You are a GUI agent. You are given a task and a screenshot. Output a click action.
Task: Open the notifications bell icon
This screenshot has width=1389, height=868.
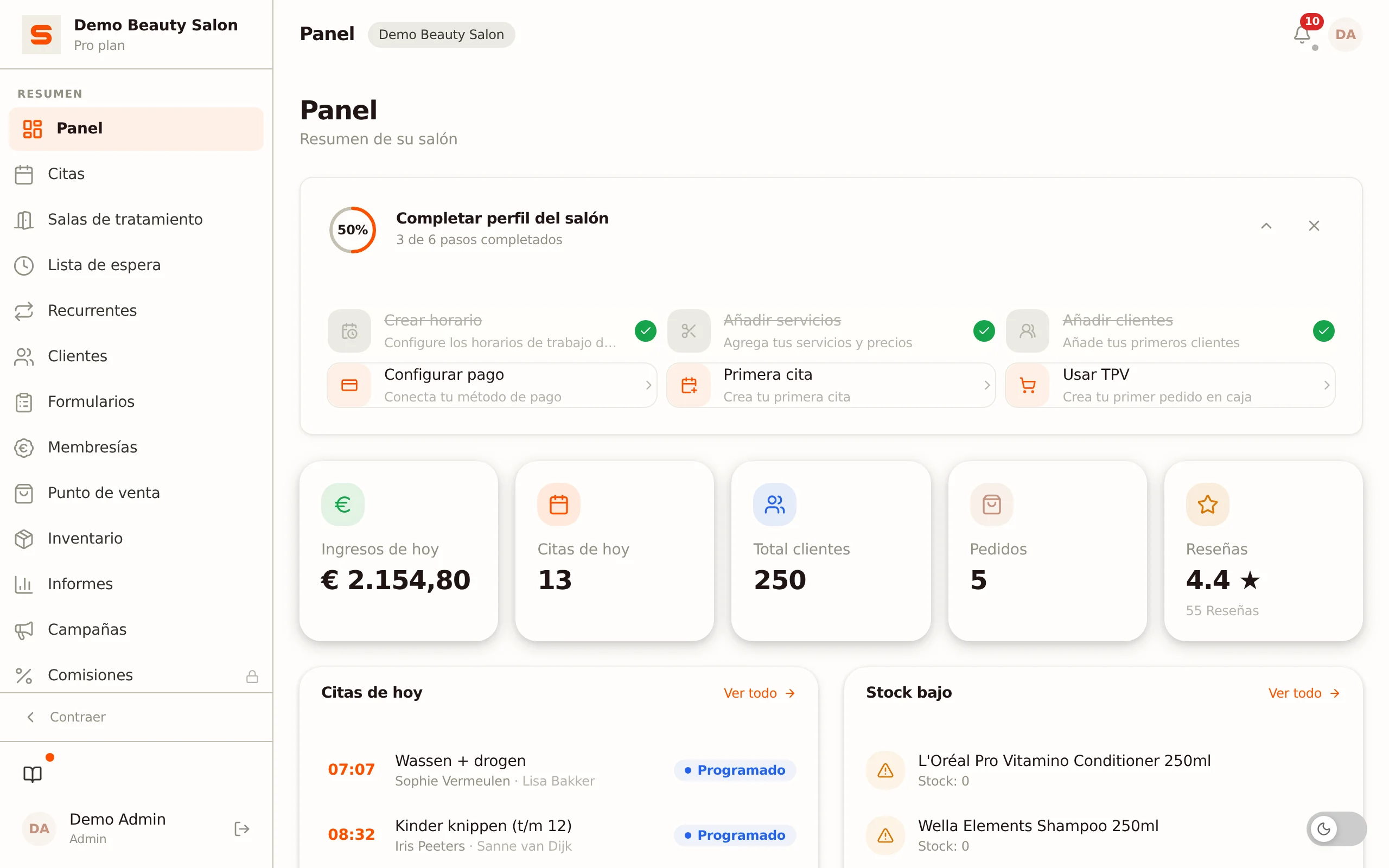coord(1302,34)
